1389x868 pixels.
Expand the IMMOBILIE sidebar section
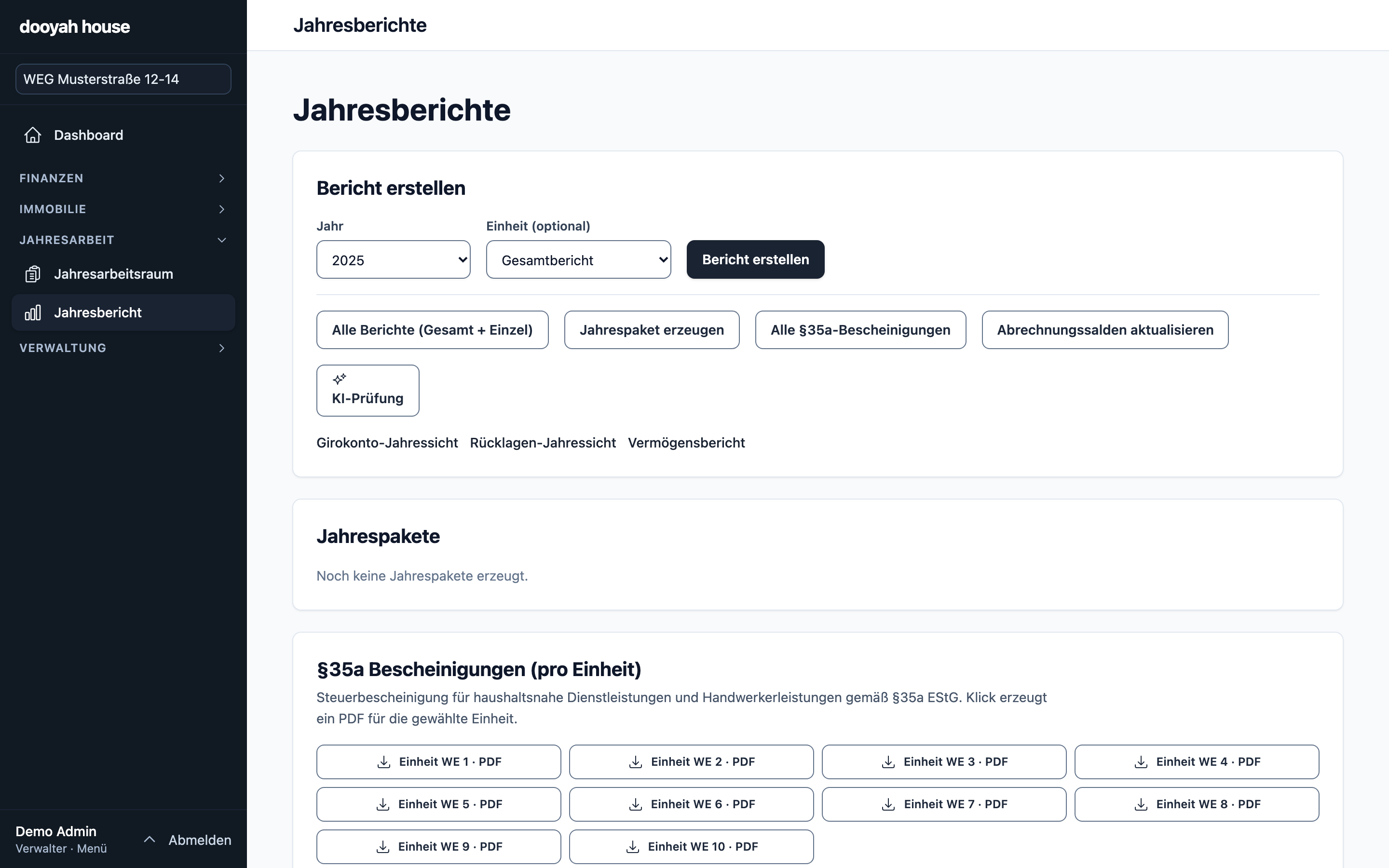(123, 209)
